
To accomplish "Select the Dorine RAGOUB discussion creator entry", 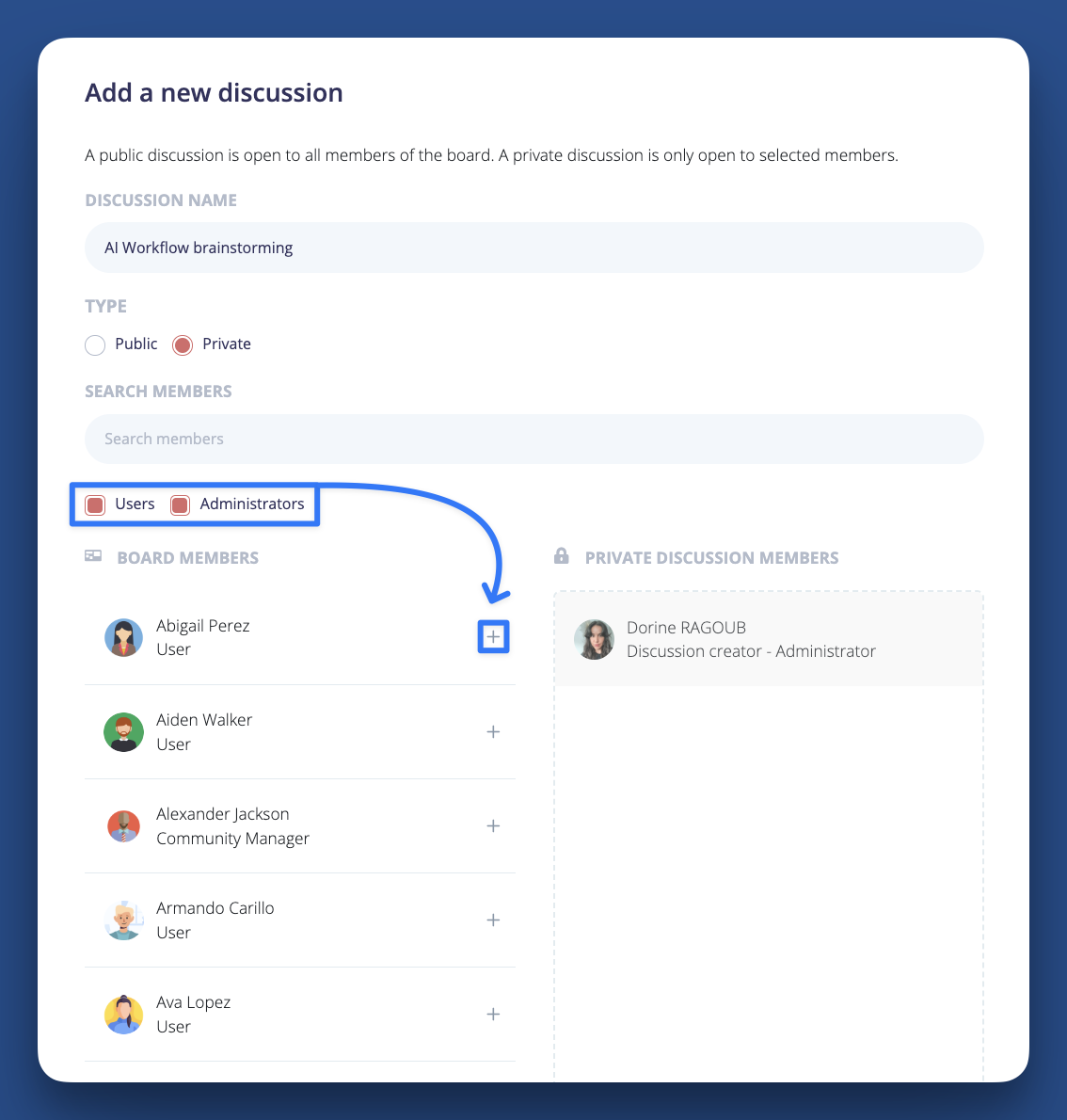I will (769, 639).
